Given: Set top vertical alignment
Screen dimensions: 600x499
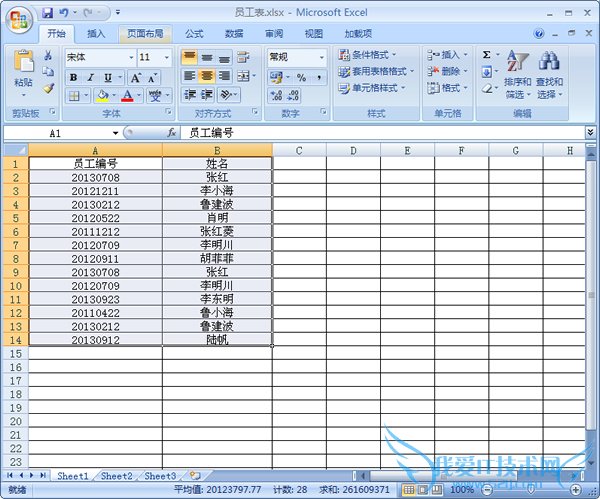Looking at the screenshot, I should [189, 58].
